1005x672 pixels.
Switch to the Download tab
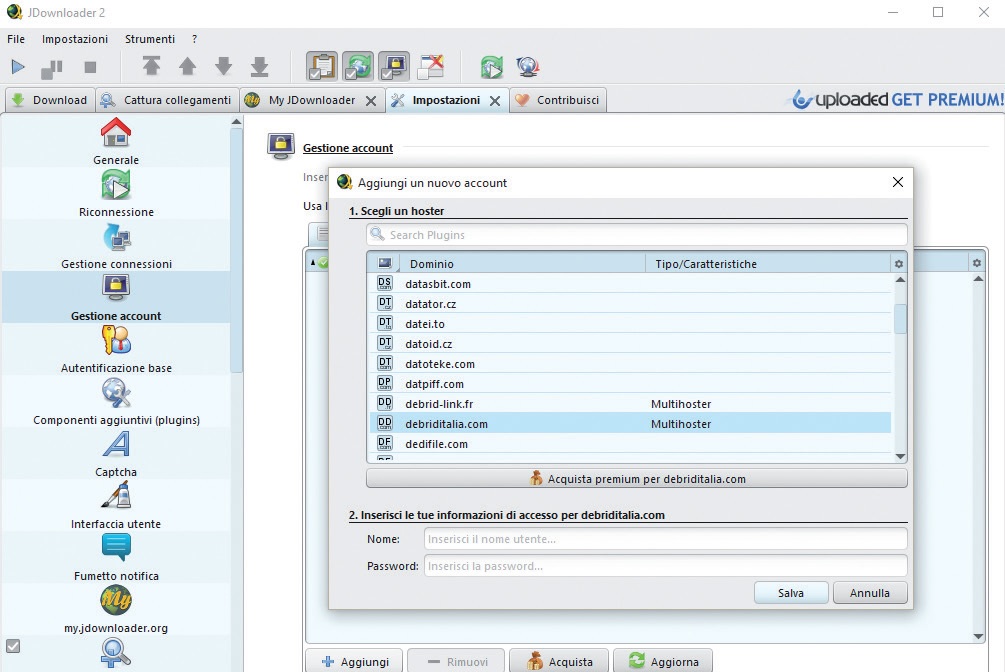tap(50, 100)
